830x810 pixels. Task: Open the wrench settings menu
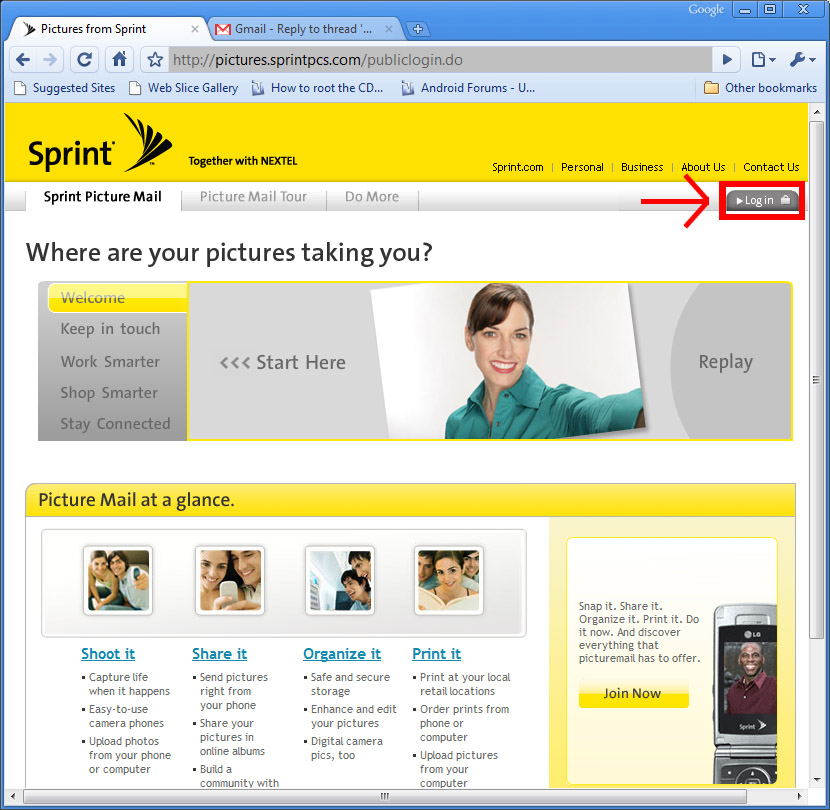(802, 59)
